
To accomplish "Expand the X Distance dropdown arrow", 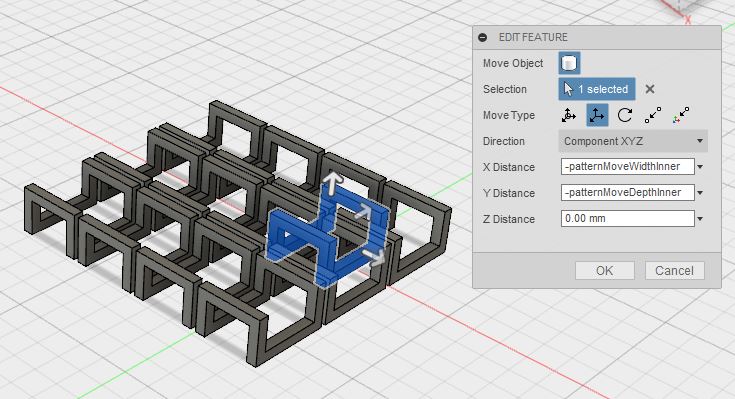I will 700,167.
